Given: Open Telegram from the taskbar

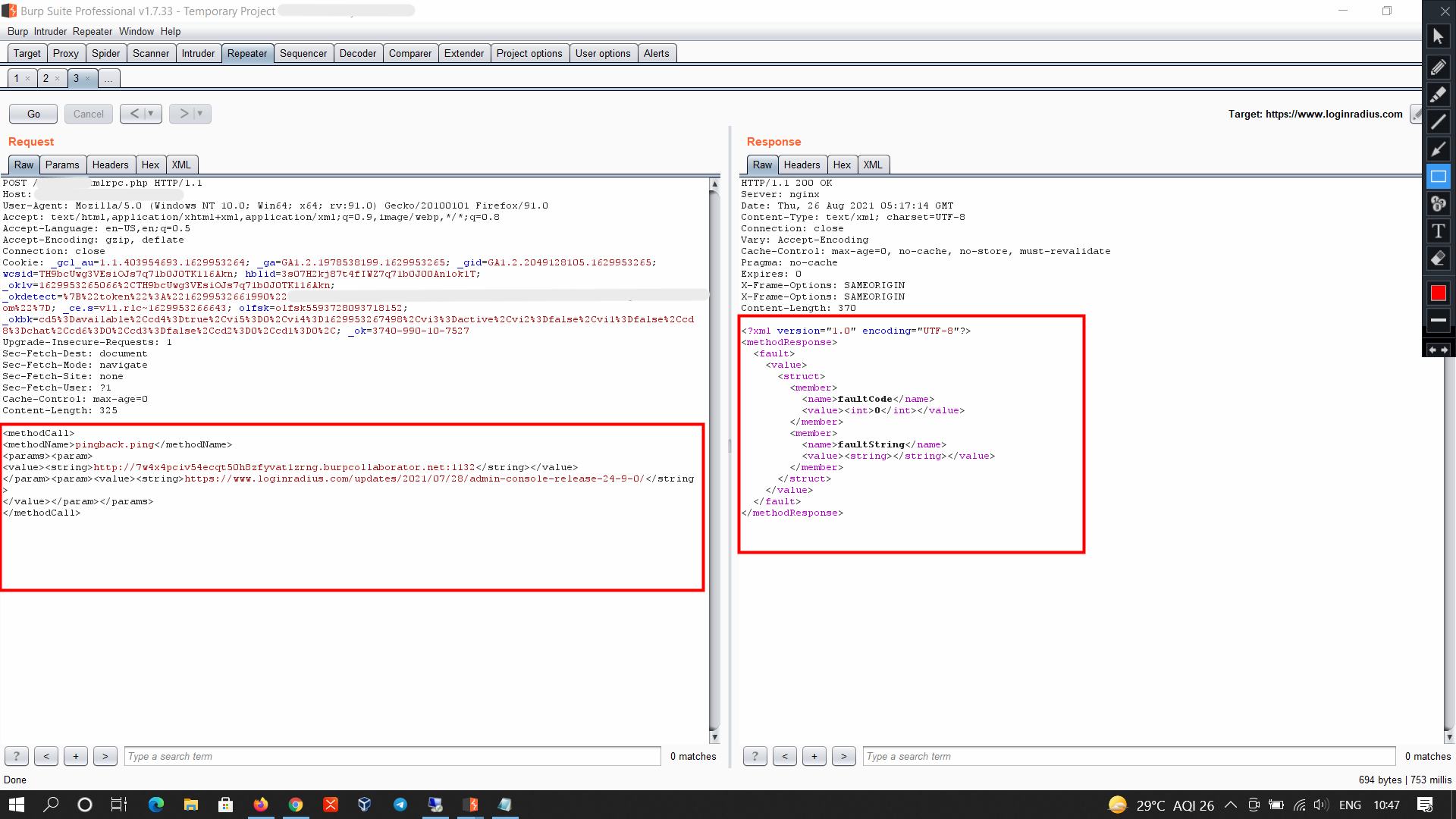Looking at the screenshot, I should [x=400, y=805].
